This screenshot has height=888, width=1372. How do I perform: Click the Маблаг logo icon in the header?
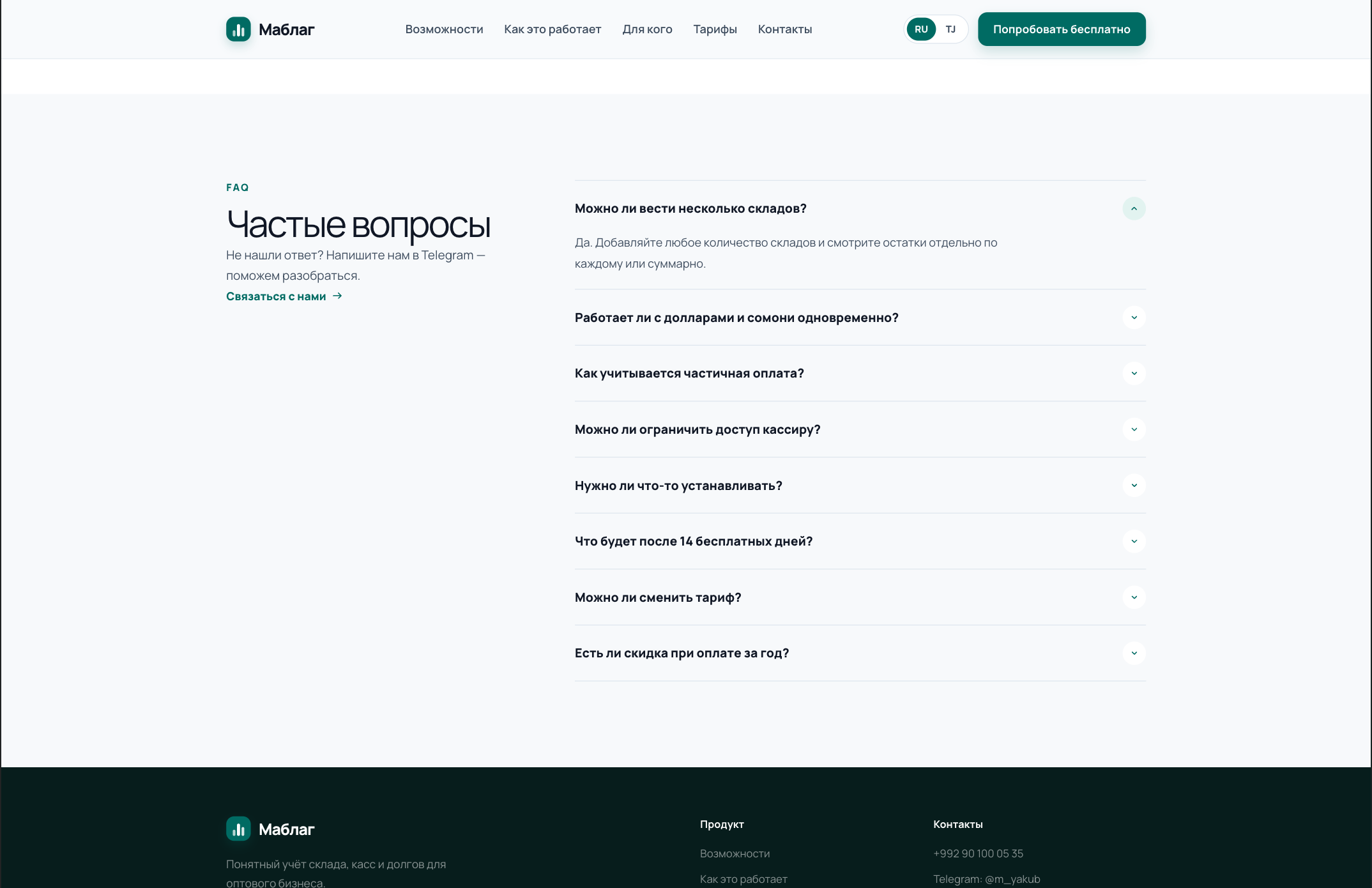238,29
